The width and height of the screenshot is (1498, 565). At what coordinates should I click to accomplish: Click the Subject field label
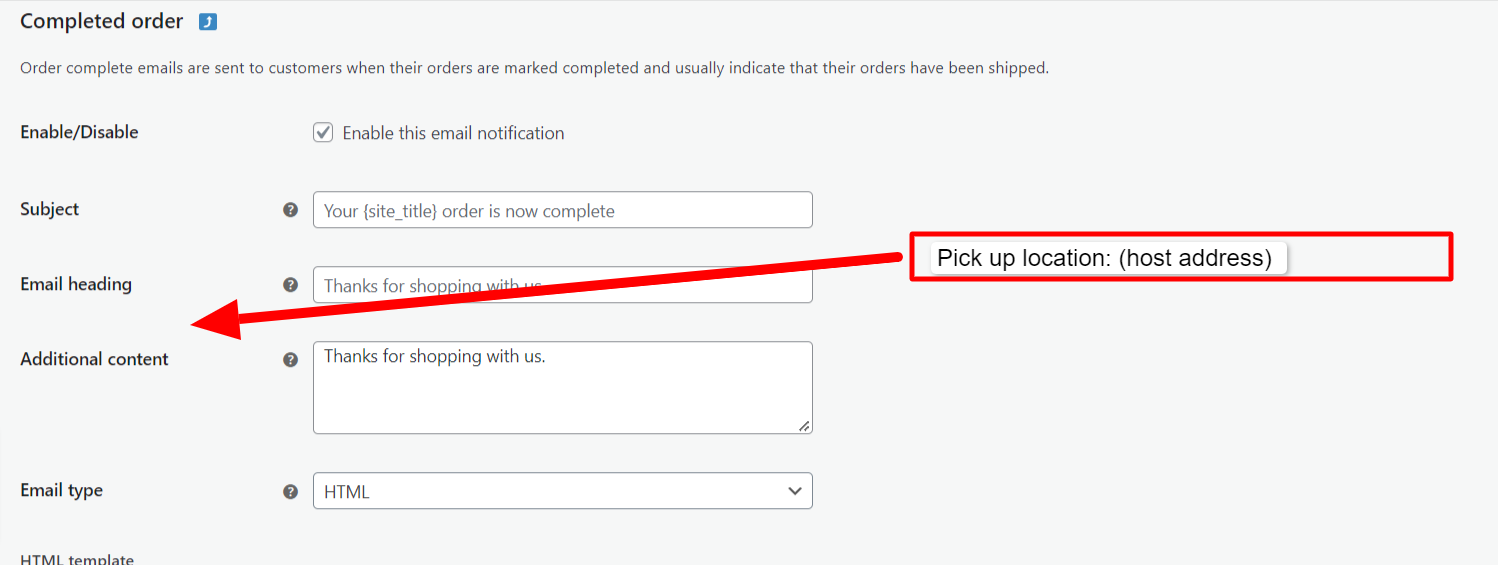click(x=50, y=210)
